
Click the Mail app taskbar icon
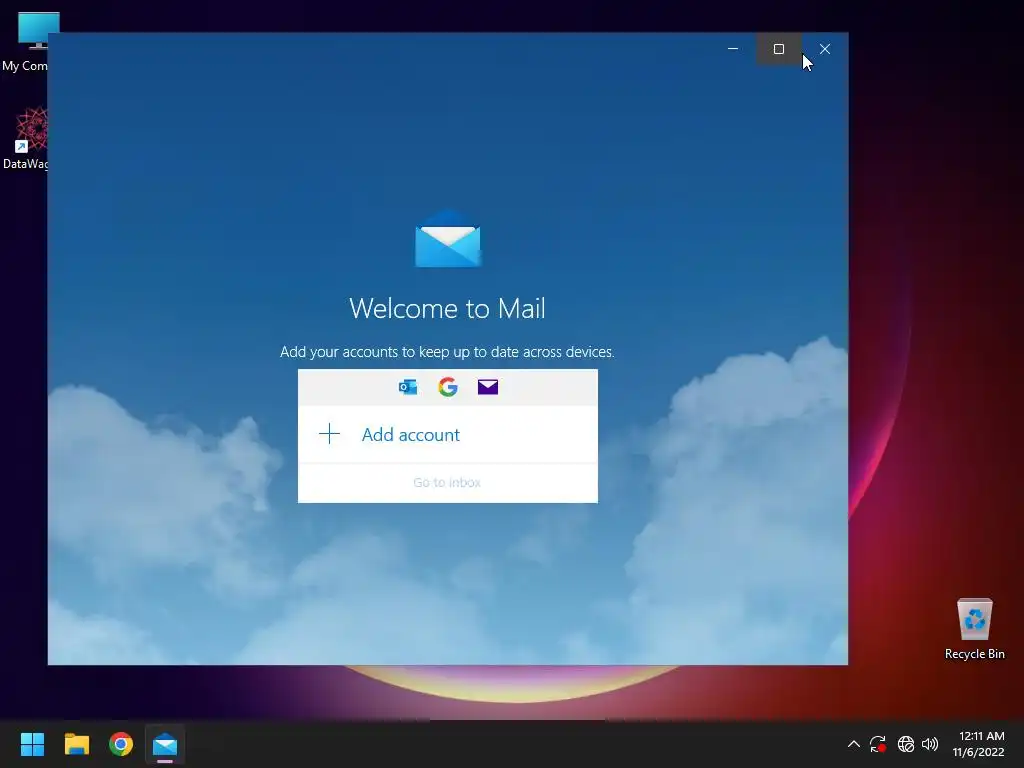[165, 744]
